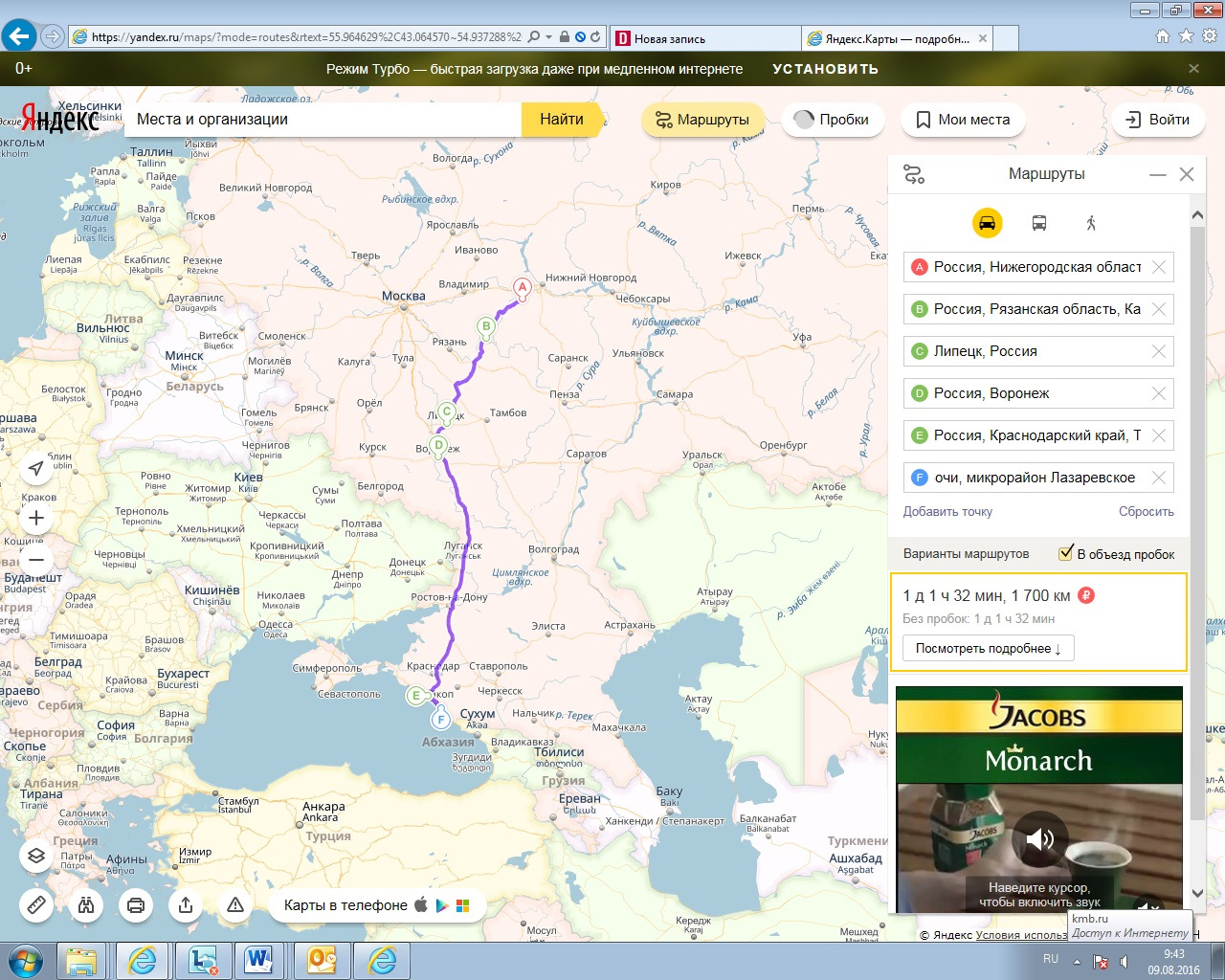Click the ruble toll road icon
The width and height of the screenshot is (1225, 980).
1086,595
